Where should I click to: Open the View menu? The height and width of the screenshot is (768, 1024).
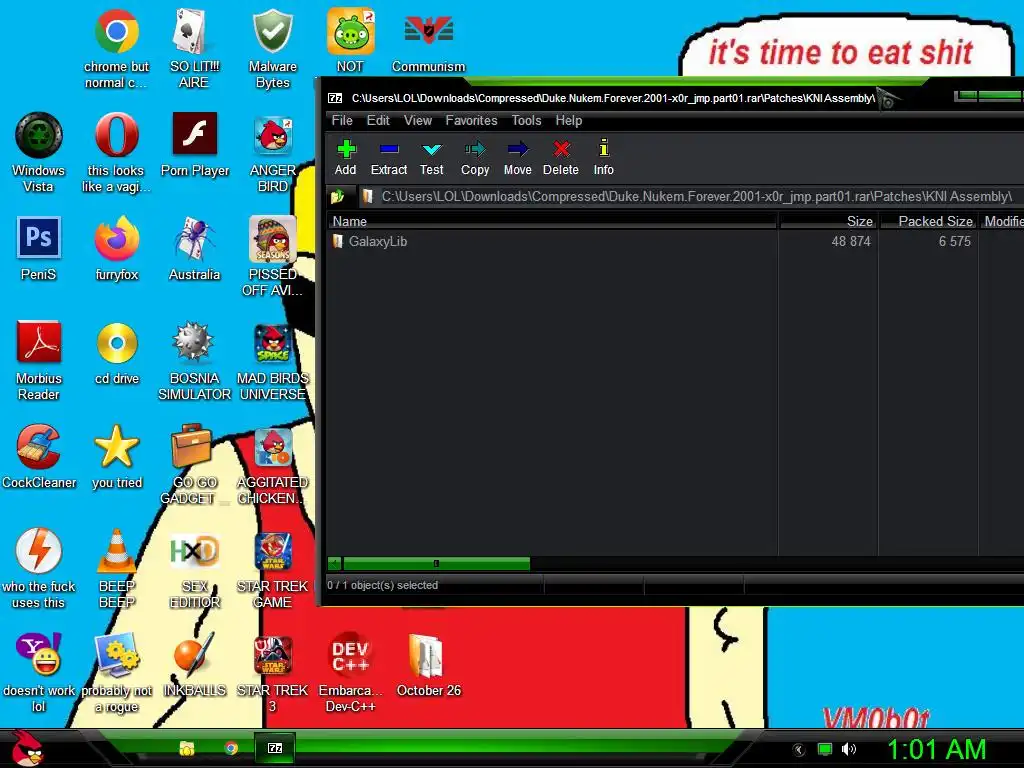pyautogui.click(x=417, y=120)
